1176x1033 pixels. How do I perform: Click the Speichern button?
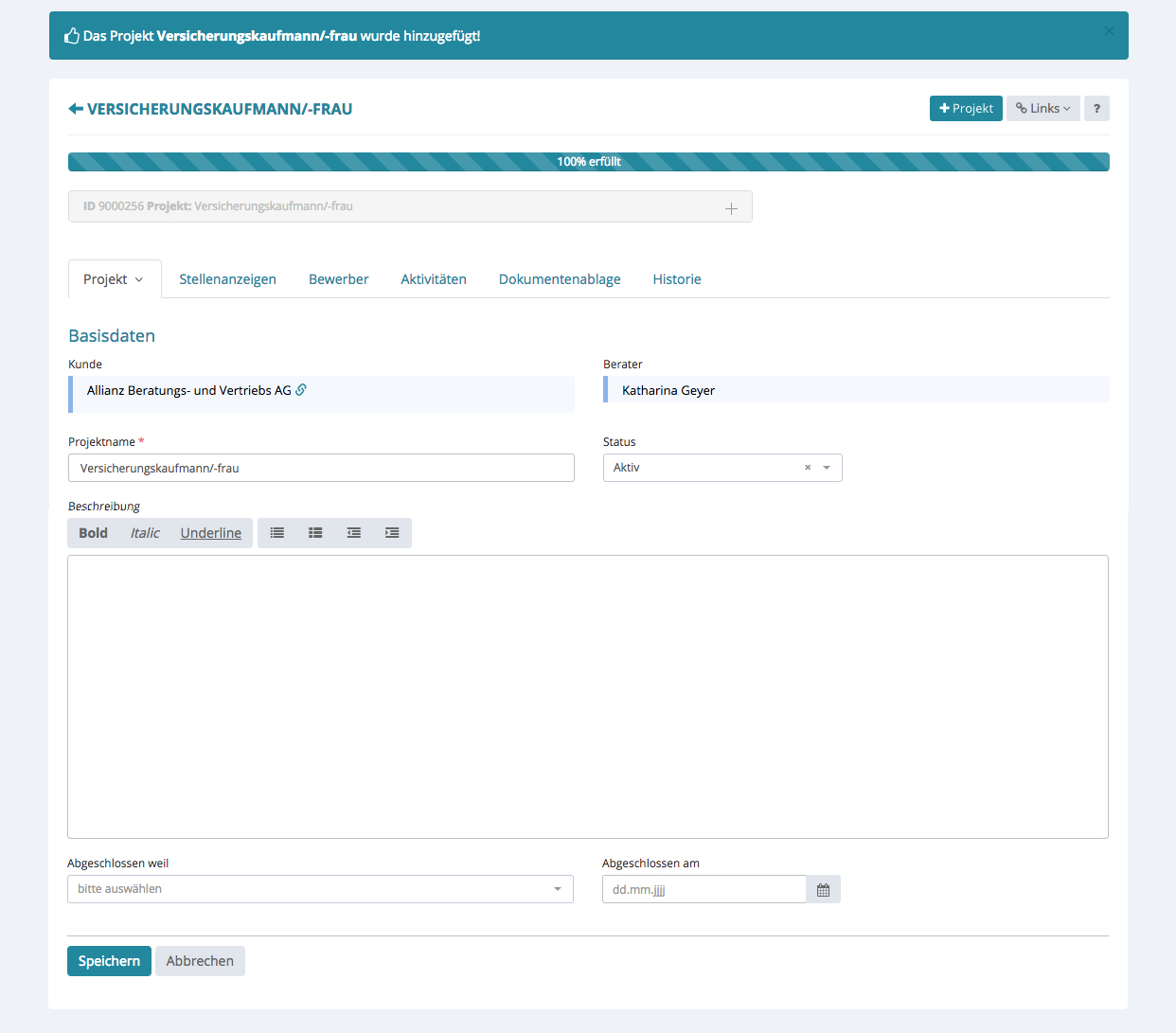[x=109, y=961]
